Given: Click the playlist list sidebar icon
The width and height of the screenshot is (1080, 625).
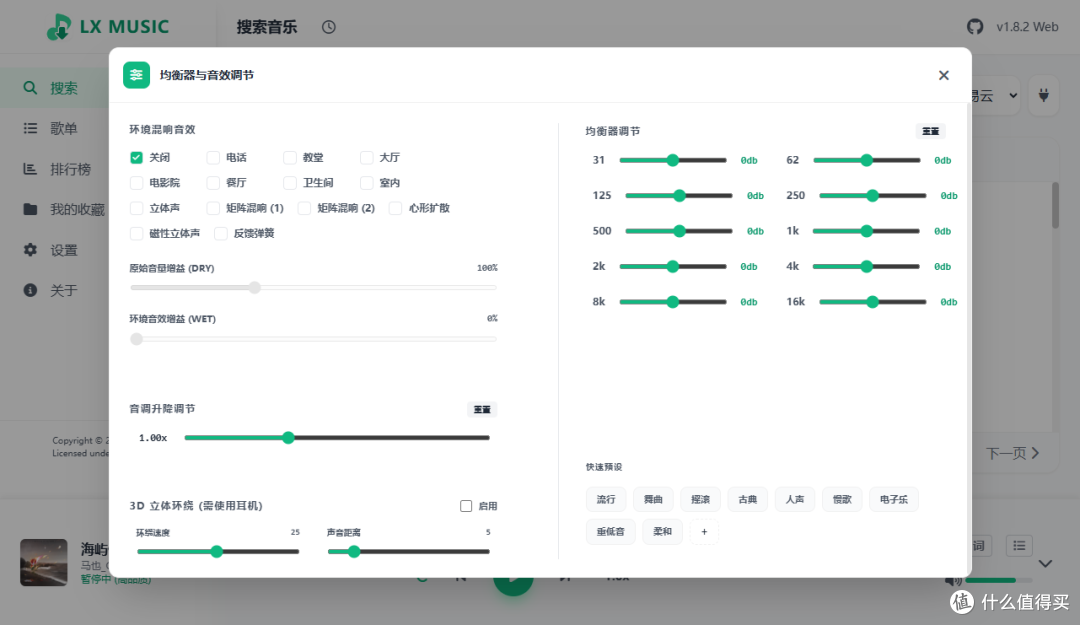Looking at the screenshot, I should (x=30, y=128).
